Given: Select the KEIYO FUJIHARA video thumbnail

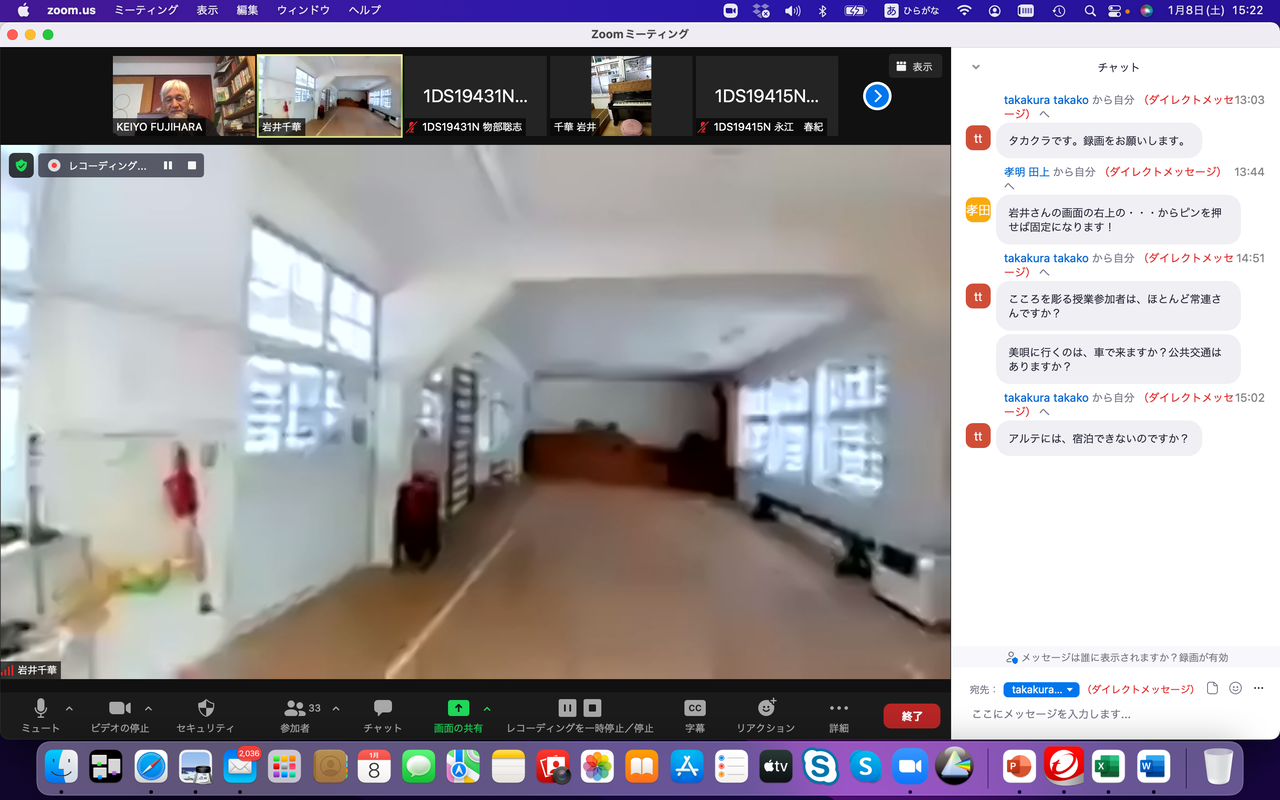Looking at the screenshot, I should (184, 96).
